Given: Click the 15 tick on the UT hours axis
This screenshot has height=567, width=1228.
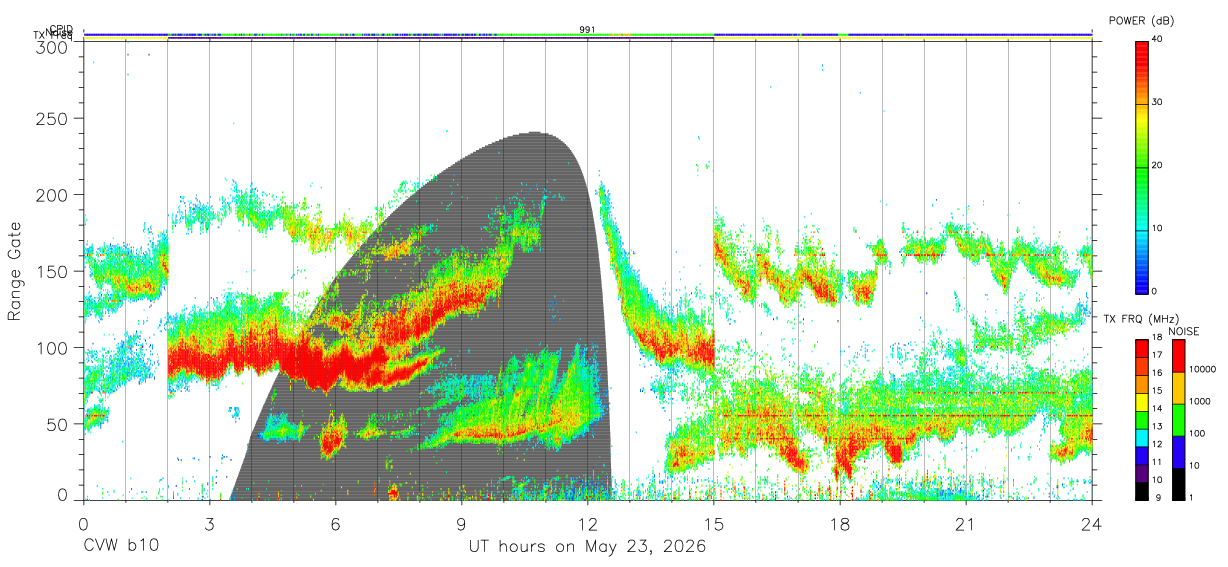Looking at the screenshot, I should tap(713, 524).
